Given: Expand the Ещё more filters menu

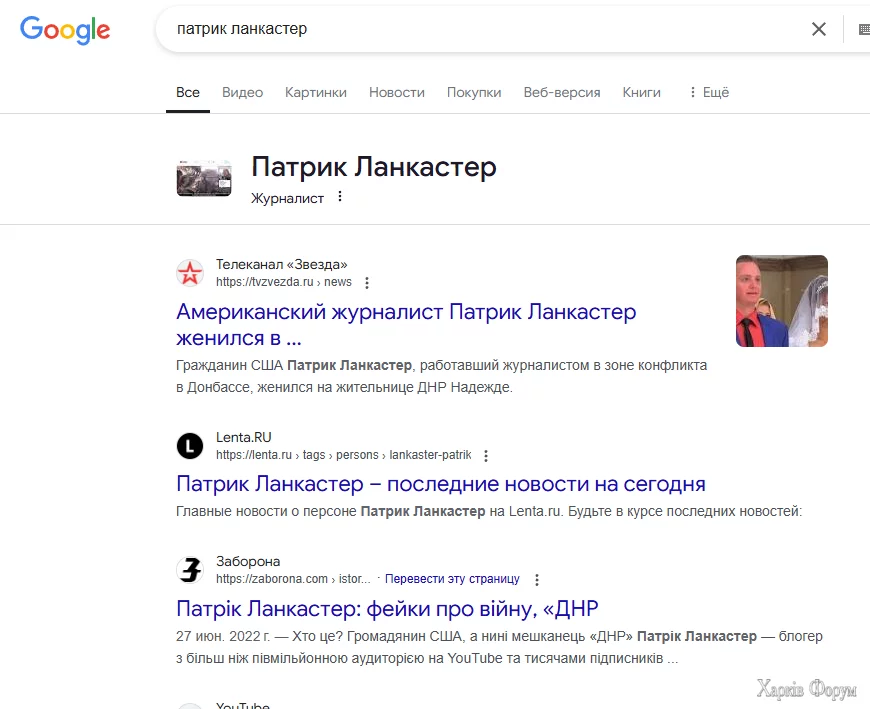Looking at the screenshot, I should pyautogui.click(x=708, y=92).
